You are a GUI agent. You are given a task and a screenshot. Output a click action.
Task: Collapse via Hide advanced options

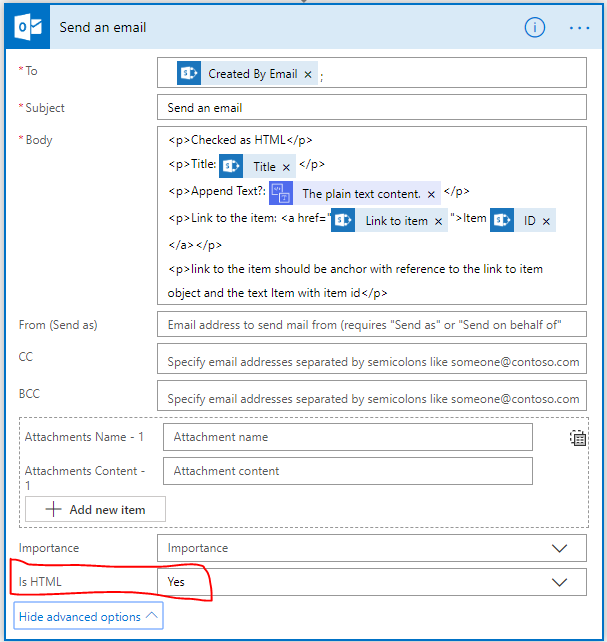(88, 616)
